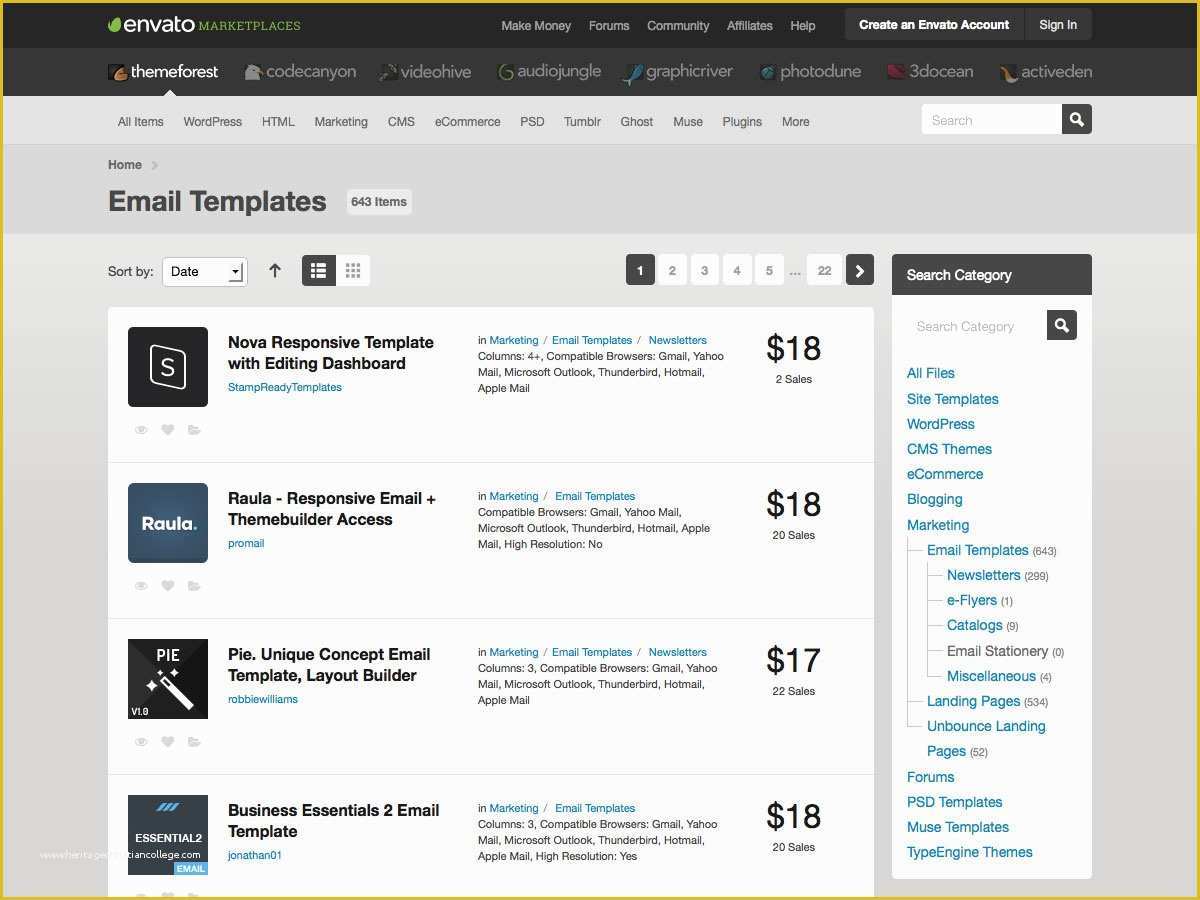Select the HTML category menu
The height and width of the screenshot is (900, 1200).
[278, 122]
